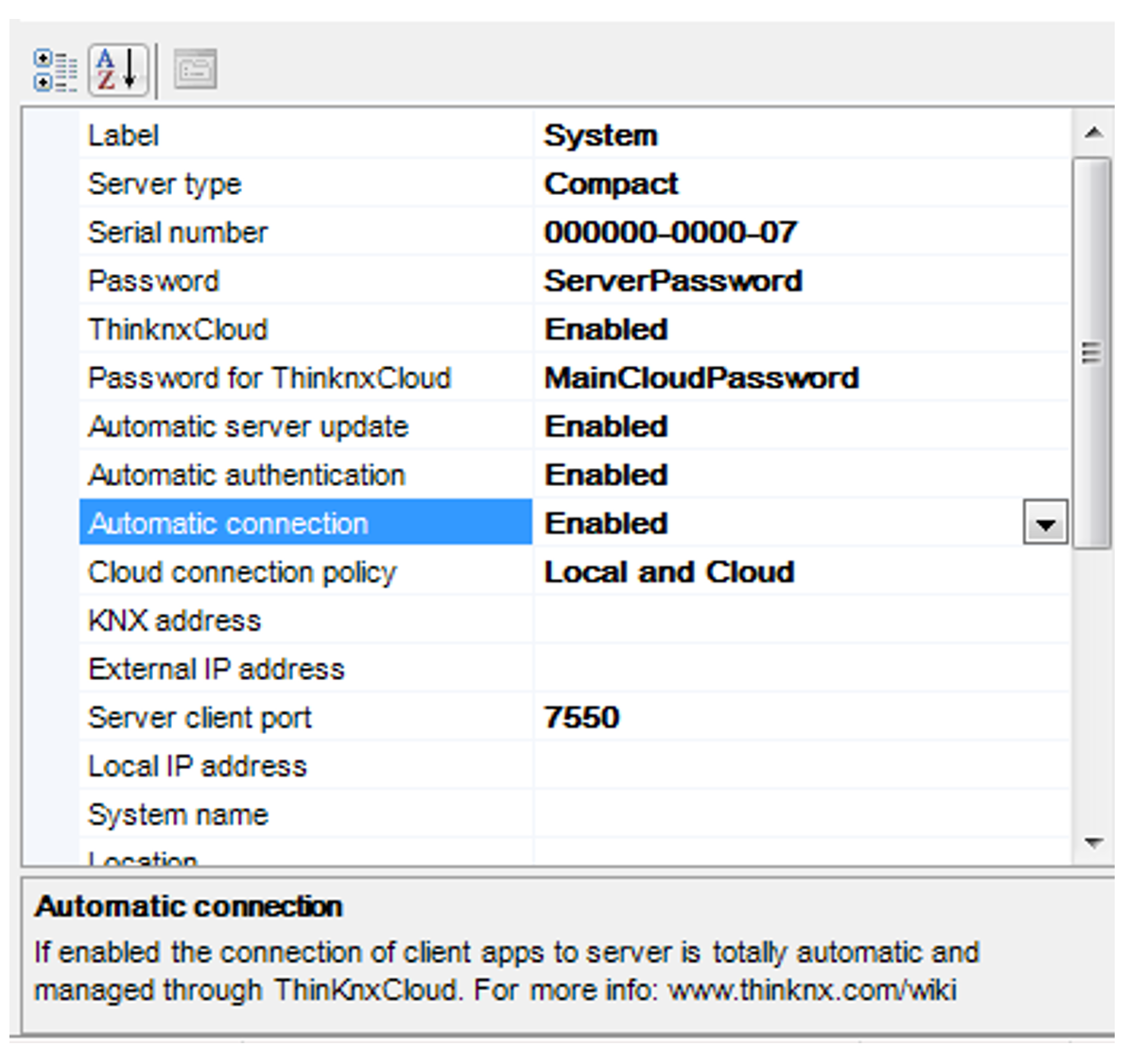This screenshot has height=1064, width=1144.
Task: Click the empty KNX address field
Action: pyautogui.click(x=799, y=620)
